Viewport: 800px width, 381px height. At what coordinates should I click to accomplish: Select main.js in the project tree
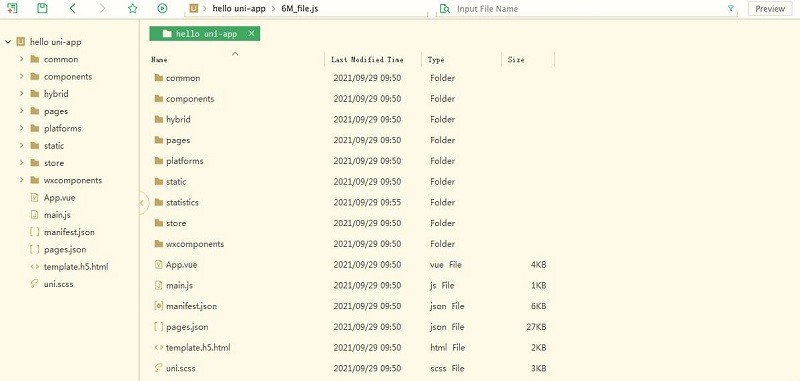coord(57,215)
